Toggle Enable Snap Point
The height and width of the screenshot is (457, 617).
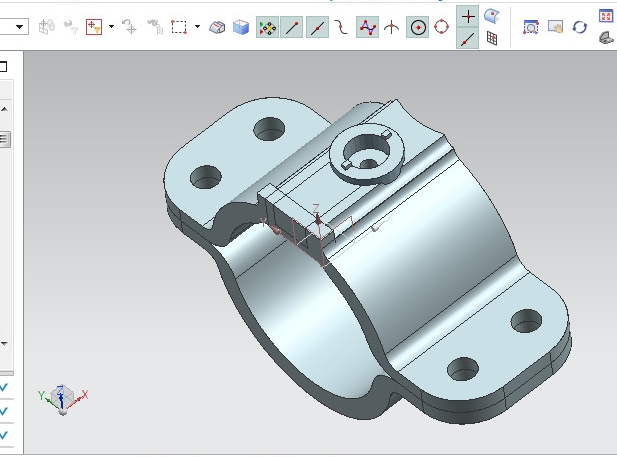tap(268, 28)
